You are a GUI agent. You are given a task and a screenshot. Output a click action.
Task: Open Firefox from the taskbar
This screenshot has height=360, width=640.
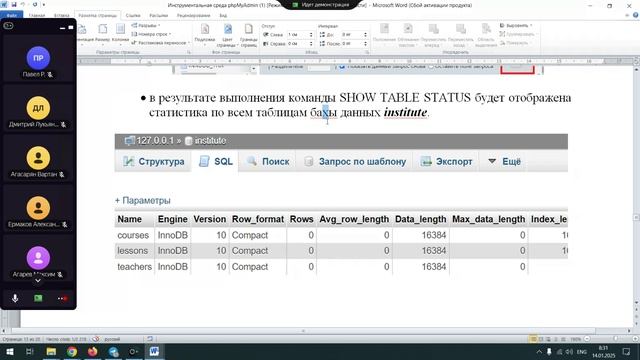[x=93, y=351]
